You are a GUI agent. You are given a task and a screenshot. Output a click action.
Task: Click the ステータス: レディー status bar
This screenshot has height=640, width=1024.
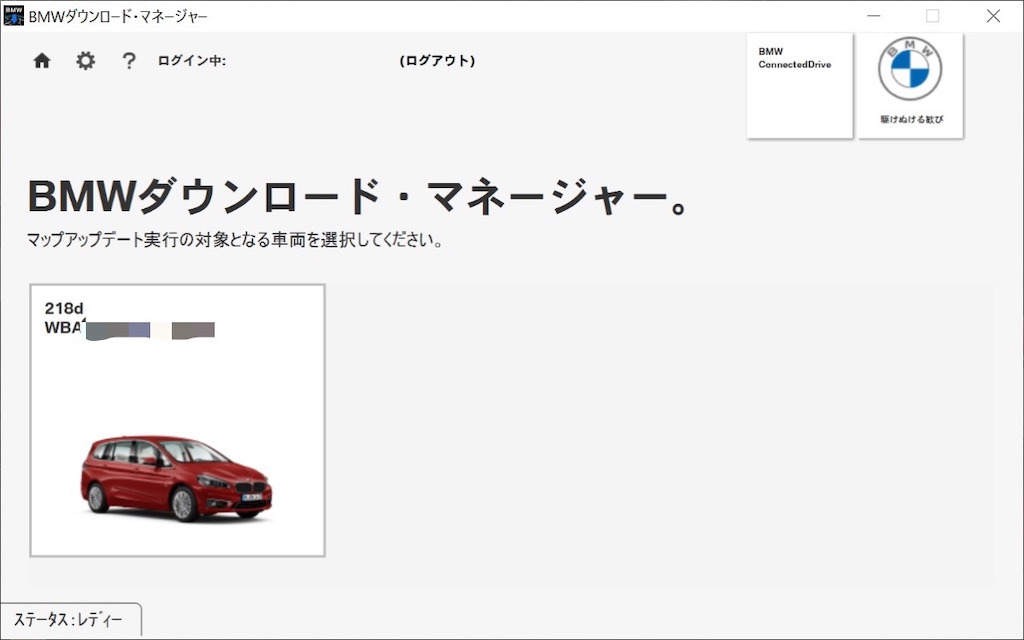coord(71,621)
